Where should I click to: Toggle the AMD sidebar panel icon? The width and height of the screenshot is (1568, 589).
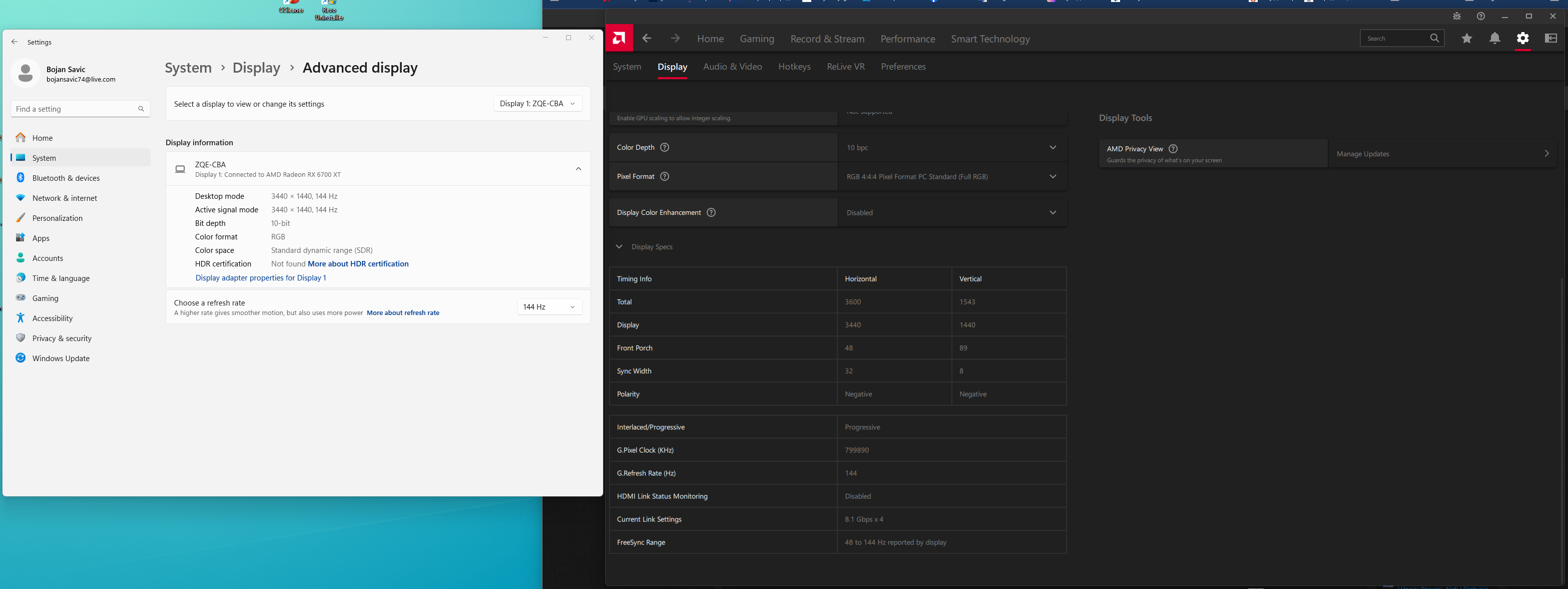[x=1550, y=39]
